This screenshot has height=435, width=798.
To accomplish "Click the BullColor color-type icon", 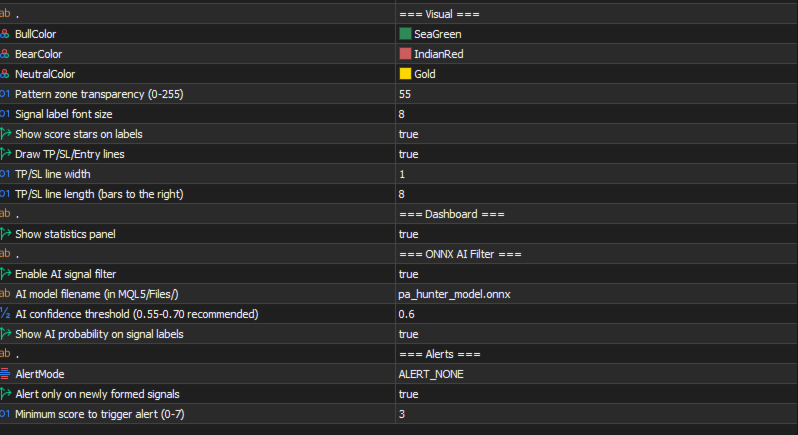I will coord(5,34).
